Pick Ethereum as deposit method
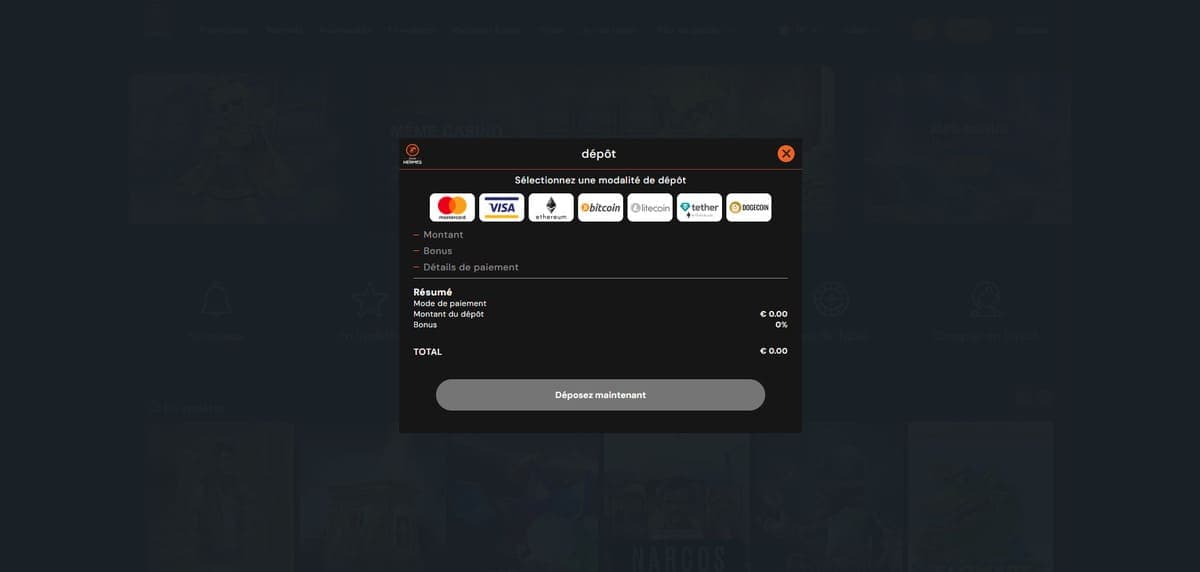 click(551, 207)
